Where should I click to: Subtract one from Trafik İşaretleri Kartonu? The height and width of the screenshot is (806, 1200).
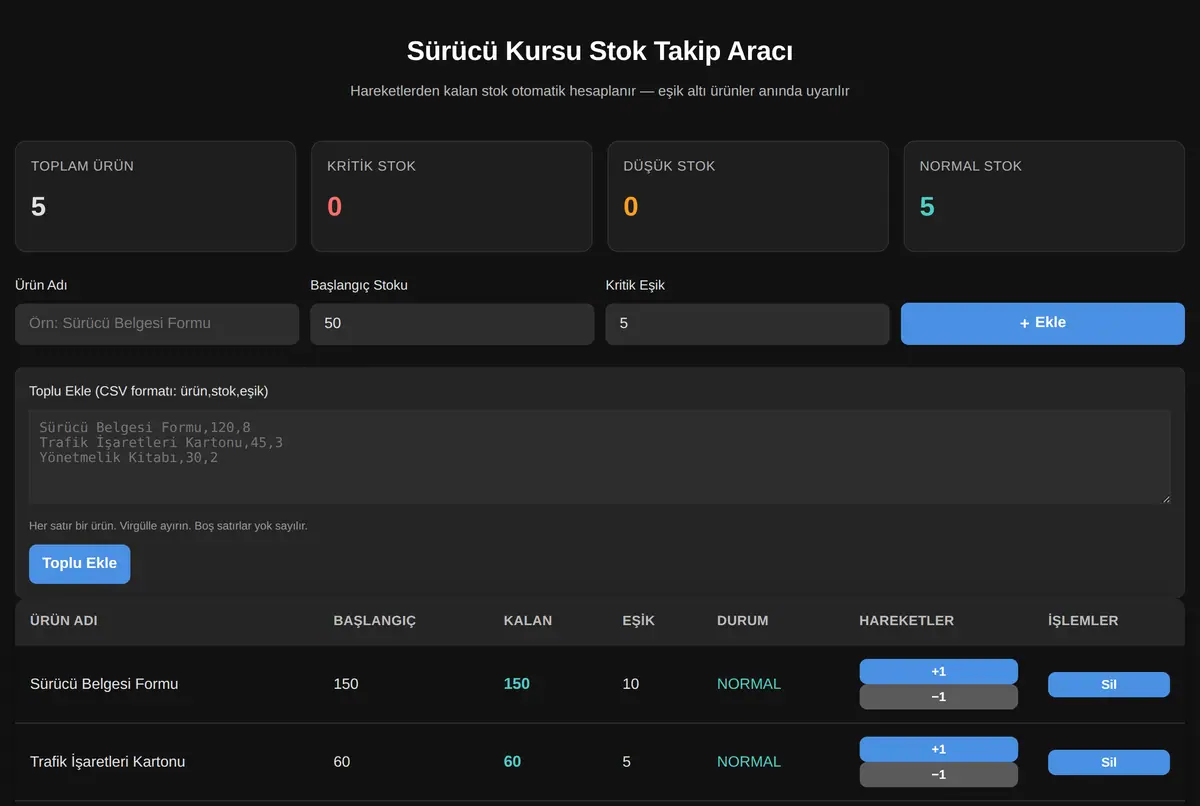(x=938, y=775)
